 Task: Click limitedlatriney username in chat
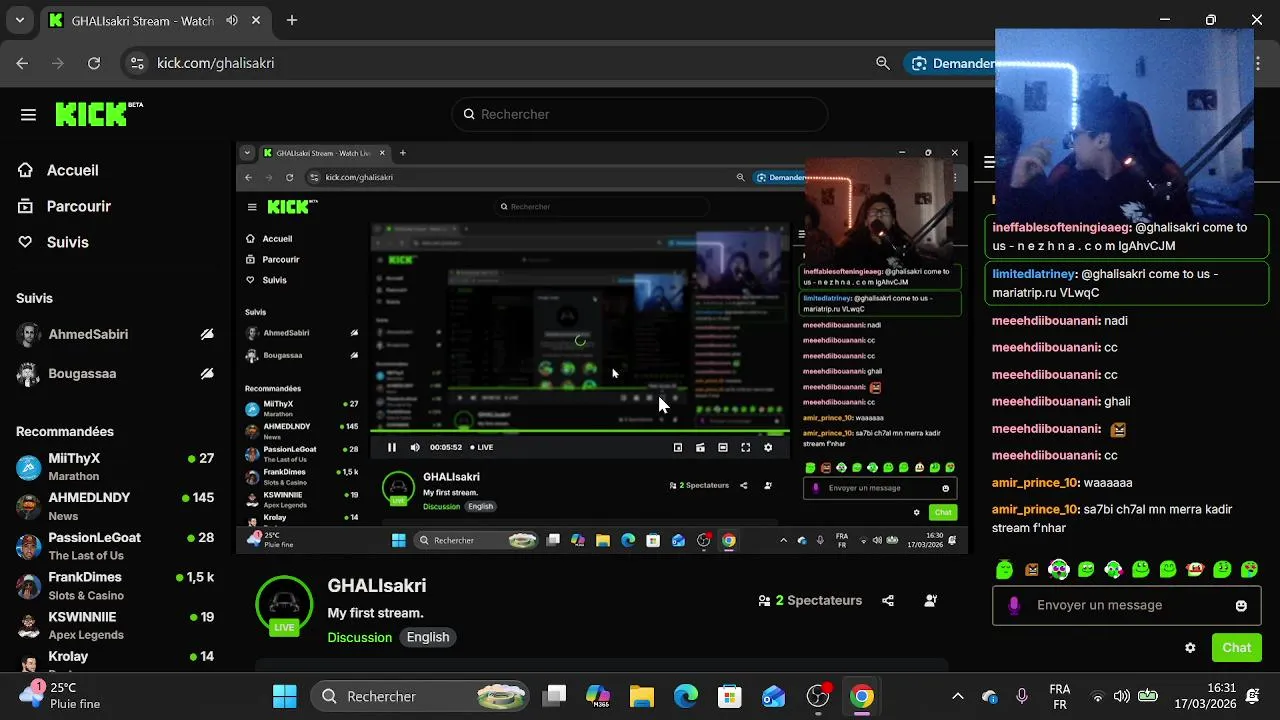[x=1033, y=274]
